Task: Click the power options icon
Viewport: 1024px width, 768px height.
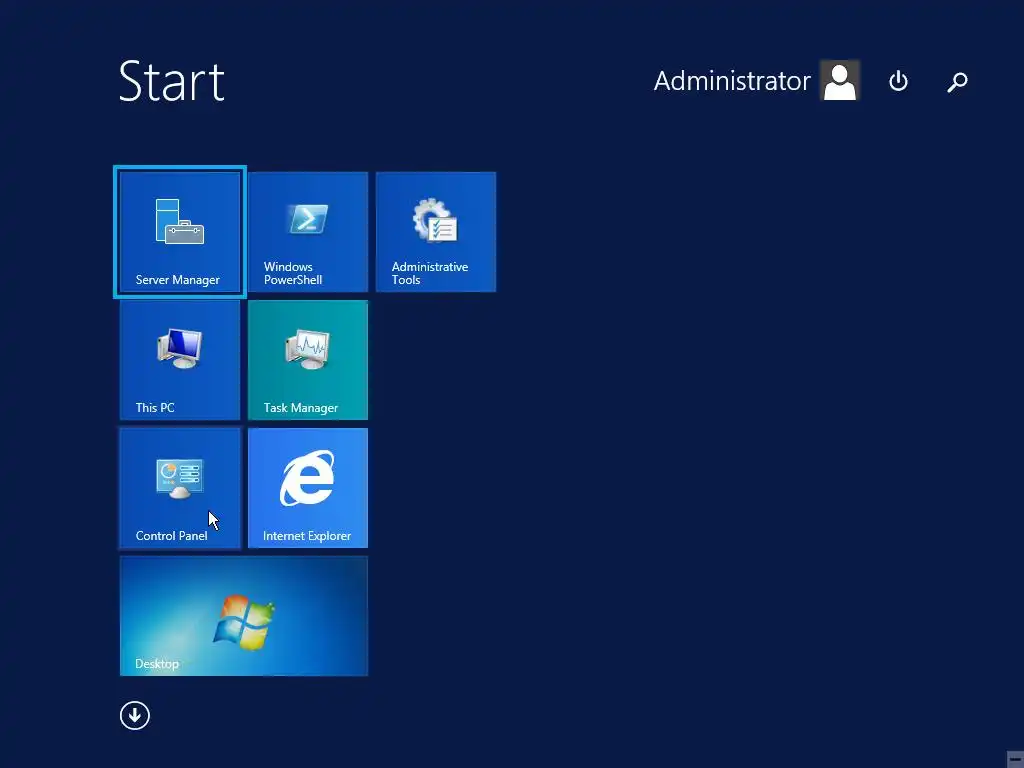Action: tap(899, 81)
